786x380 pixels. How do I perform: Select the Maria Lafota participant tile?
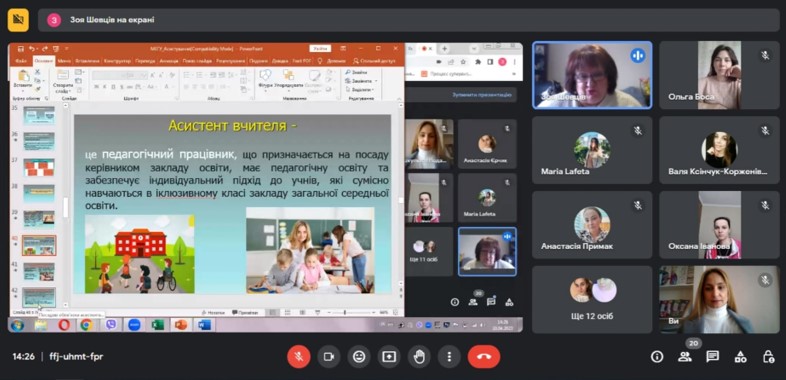[x=592, y=150]
